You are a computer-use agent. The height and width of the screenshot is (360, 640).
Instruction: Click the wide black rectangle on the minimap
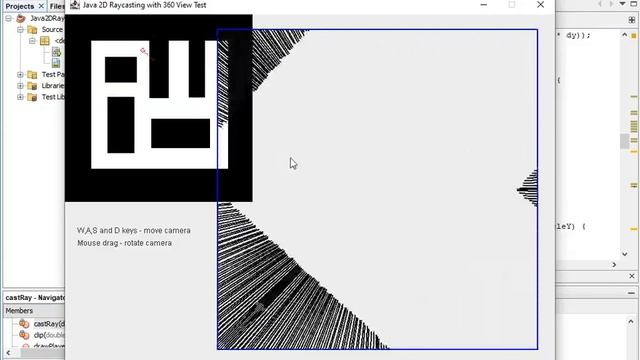[x=180, y=133]
